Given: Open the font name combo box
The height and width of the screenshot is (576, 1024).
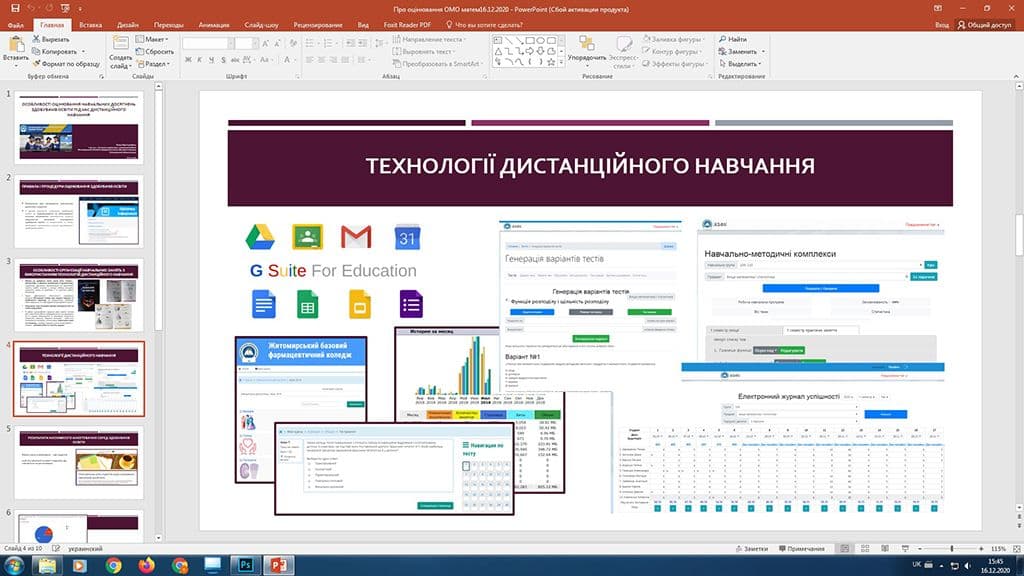Looking at the screenshot, I should [x=208, y=43].
